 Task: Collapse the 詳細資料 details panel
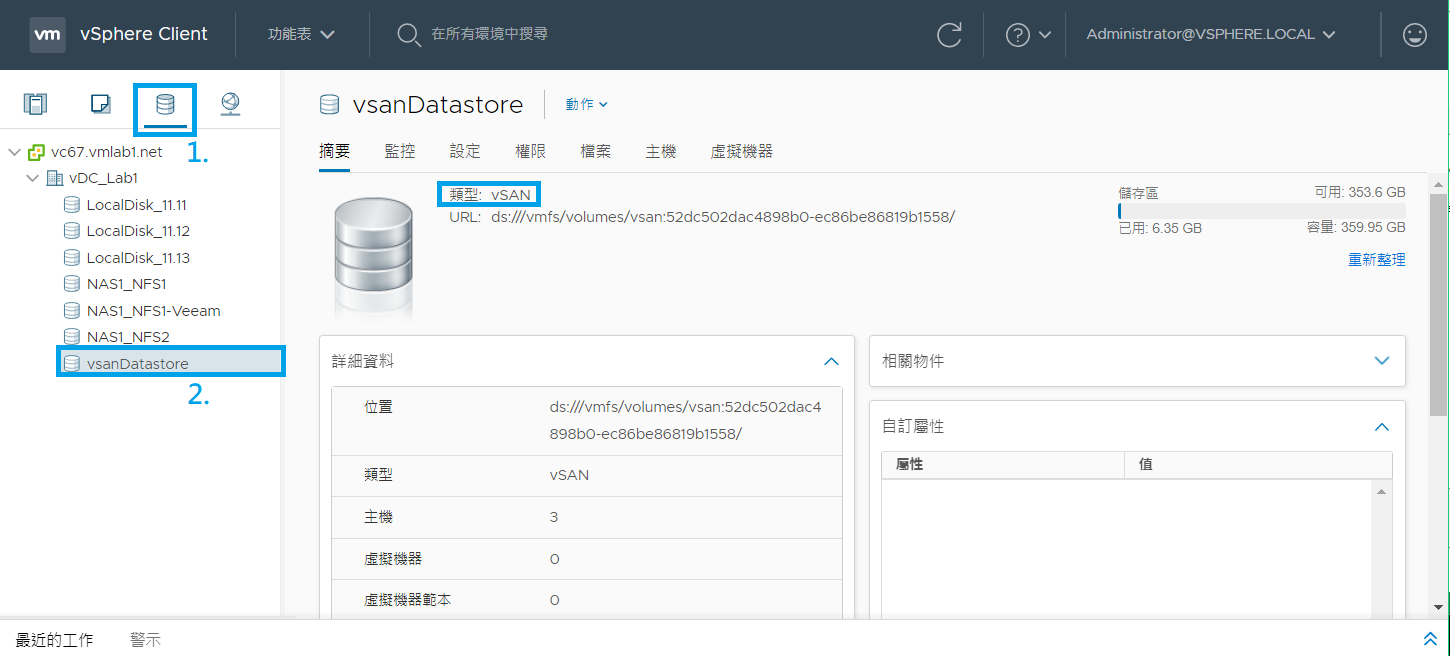point(831,361)
